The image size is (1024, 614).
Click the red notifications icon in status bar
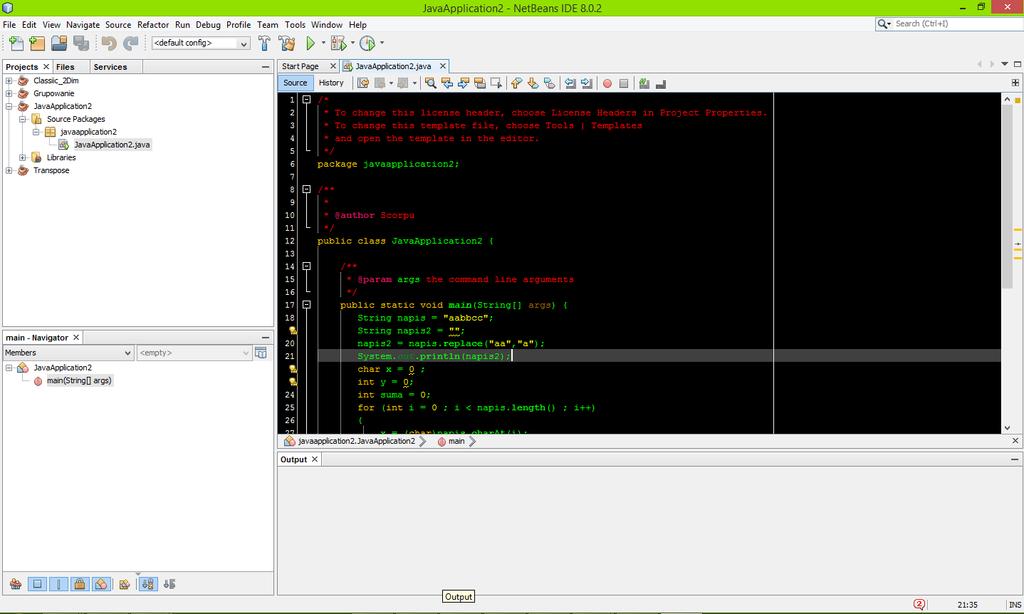[x=919, y=604]
